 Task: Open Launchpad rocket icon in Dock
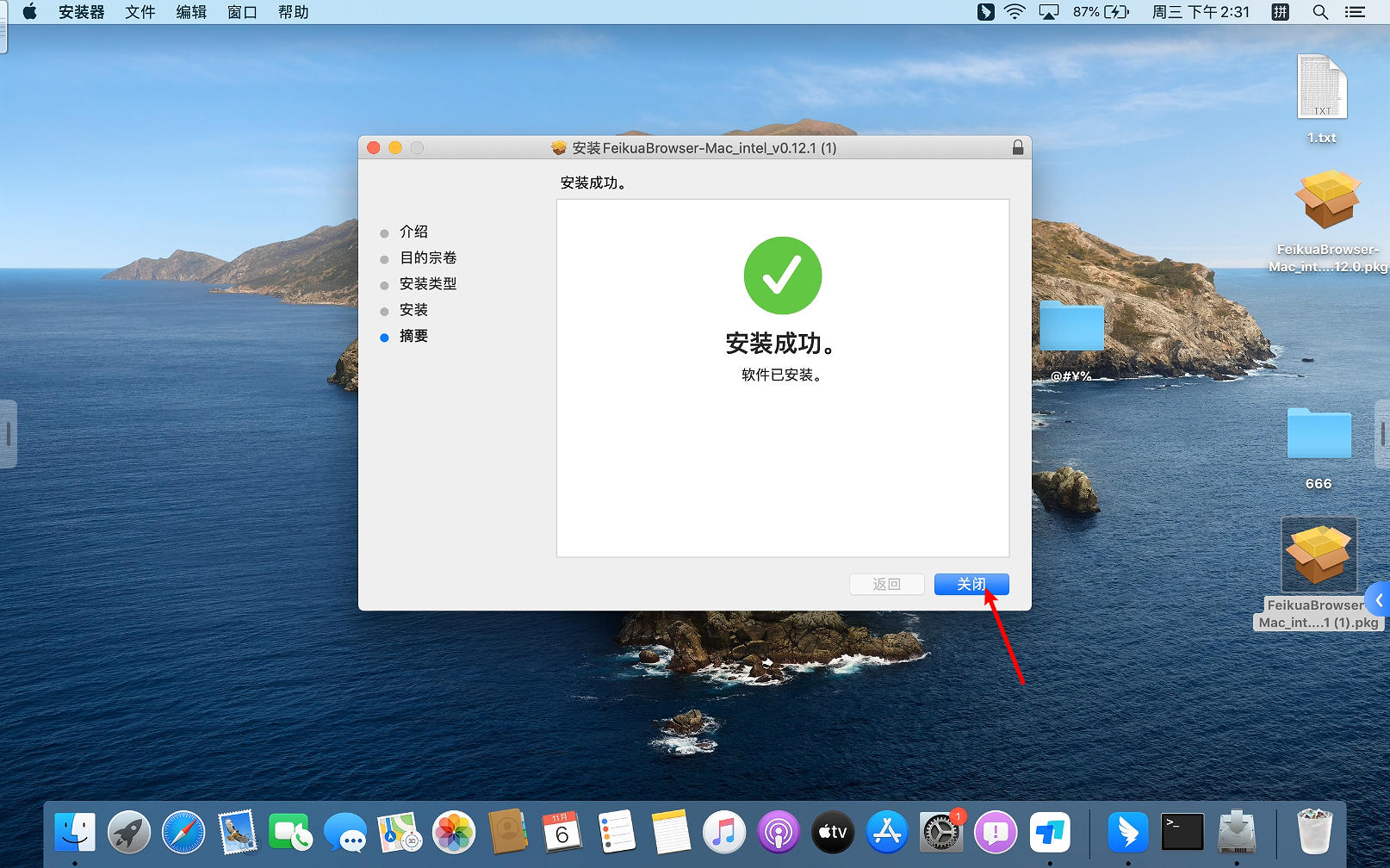129,833
